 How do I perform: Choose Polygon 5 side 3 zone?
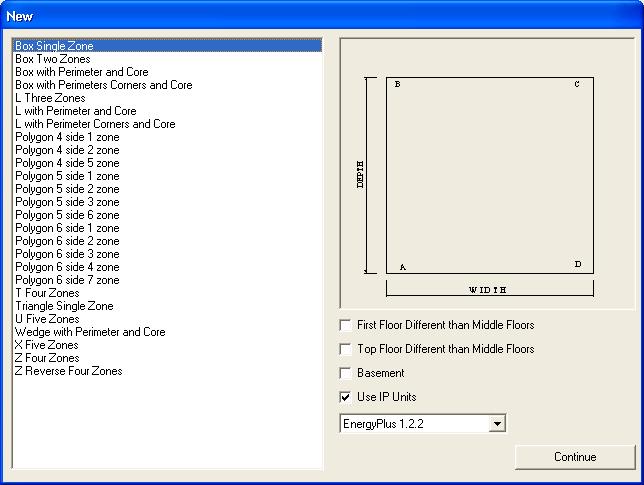[168, 202]
